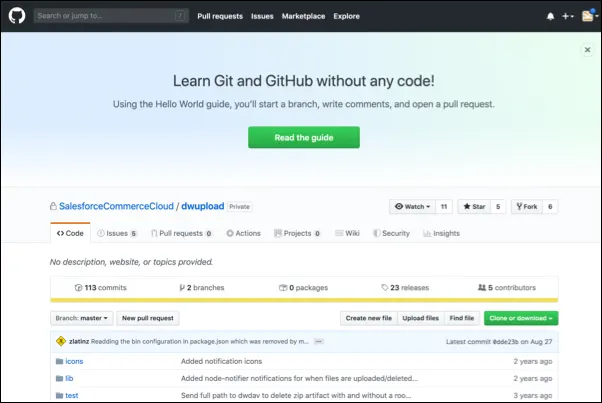Switch to the Actions tab
Viewport: 602px width, 403px height.
(x=243, y=233)
